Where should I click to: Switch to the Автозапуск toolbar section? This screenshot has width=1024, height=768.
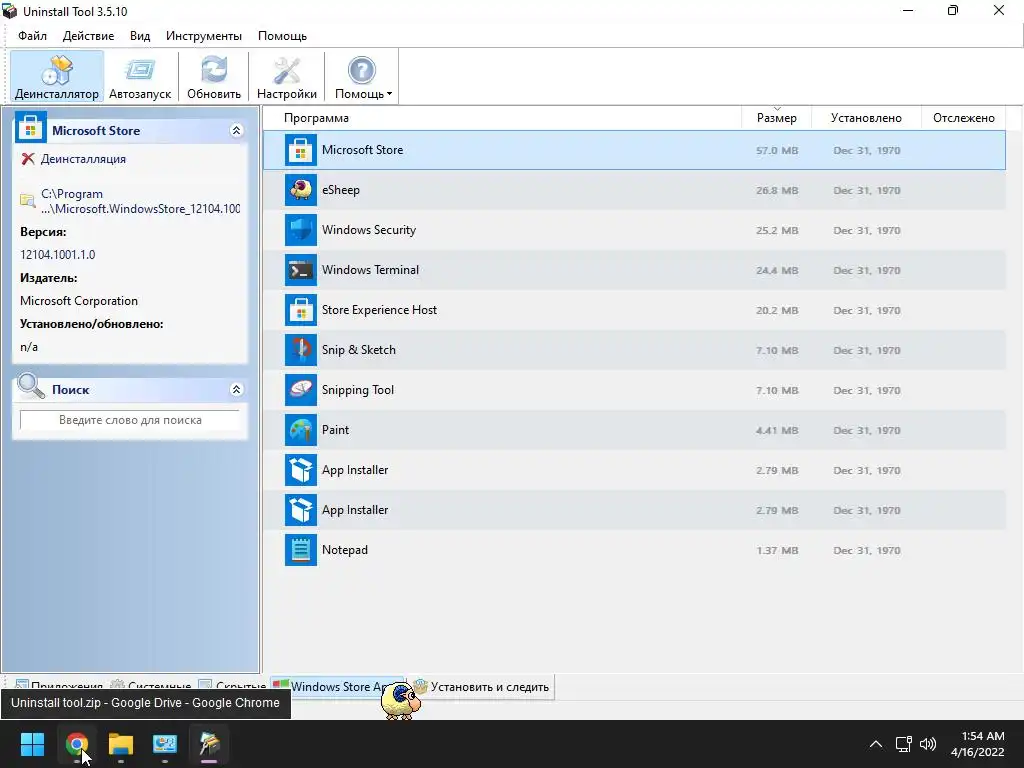[140, 77]
